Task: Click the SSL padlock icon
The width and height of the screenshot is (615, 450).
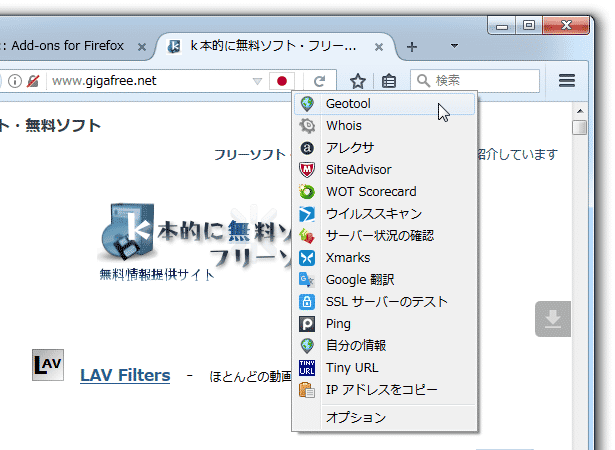Action: coord(307,302)
